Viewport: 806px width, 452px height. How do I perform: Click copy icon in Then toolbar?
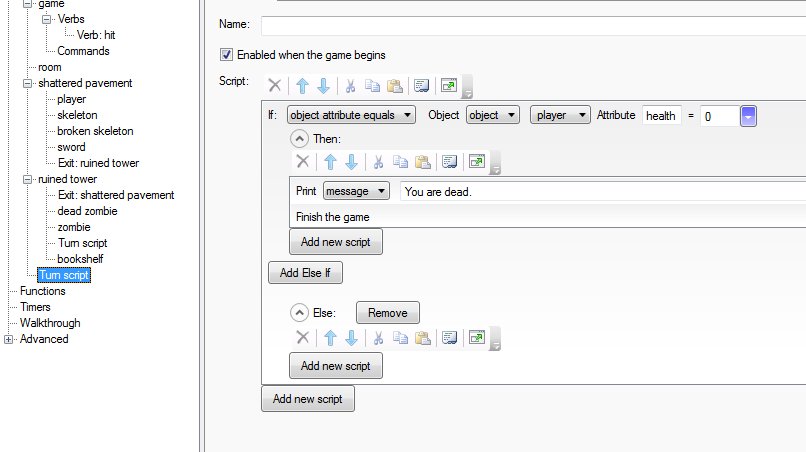(398, 162)
